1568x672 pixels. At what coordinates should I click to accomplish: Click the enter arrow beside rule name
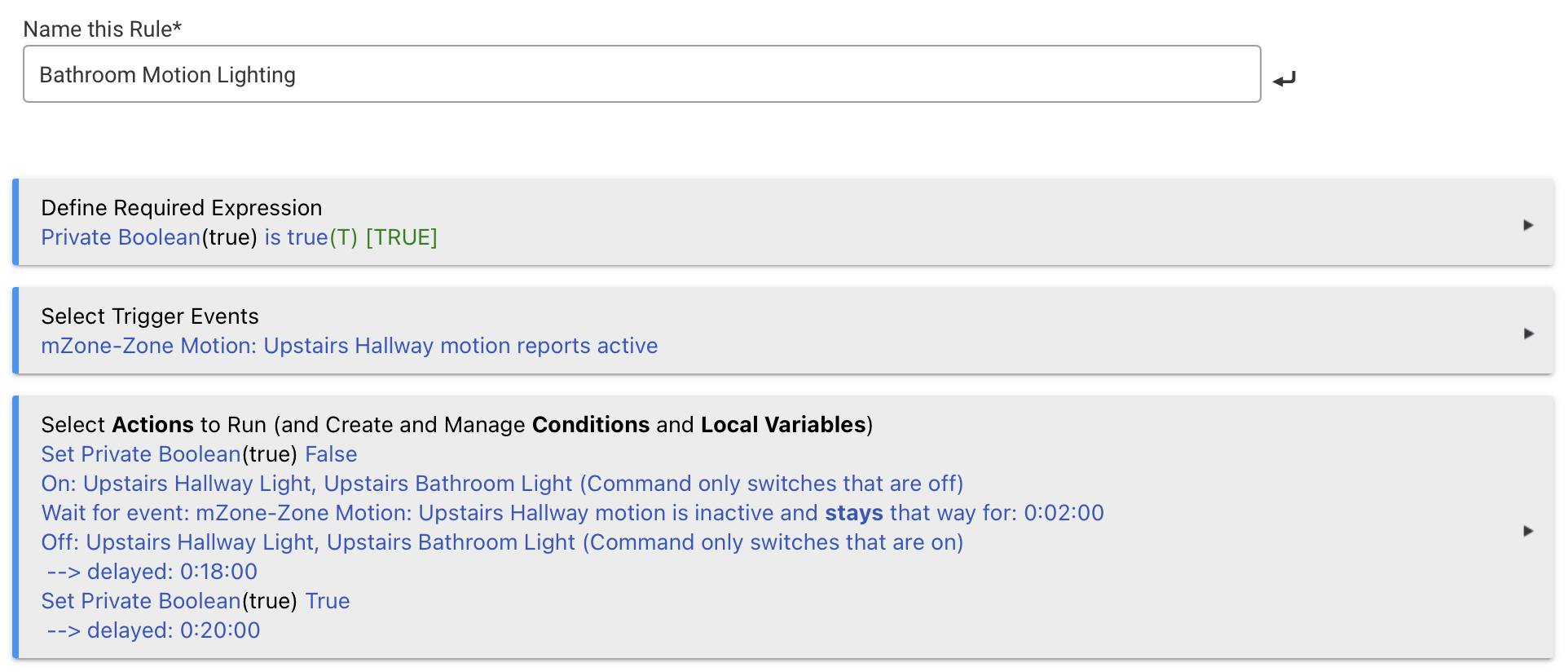[1284, 79]
